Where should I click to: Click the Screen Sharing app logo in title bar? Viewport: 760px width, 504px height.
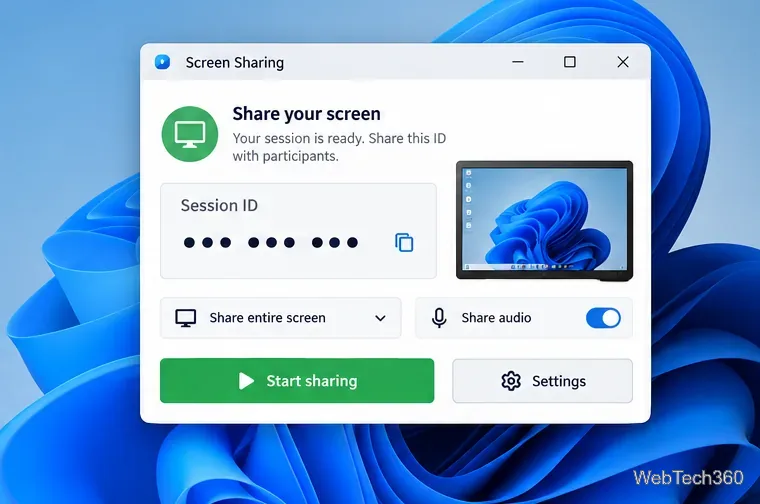[x=162, y=62]
